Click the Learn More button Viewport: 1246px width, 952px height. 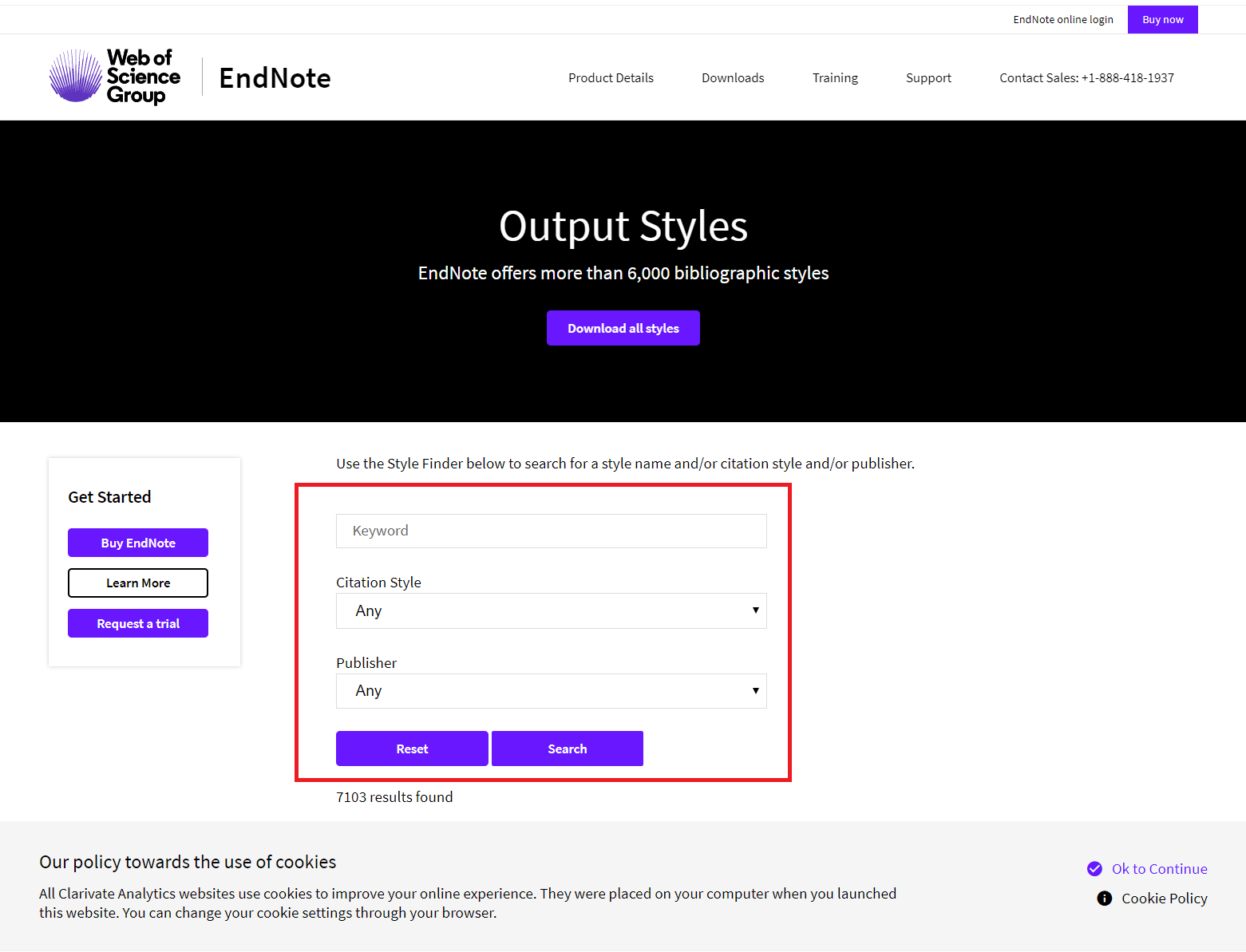tap(138, 583)
